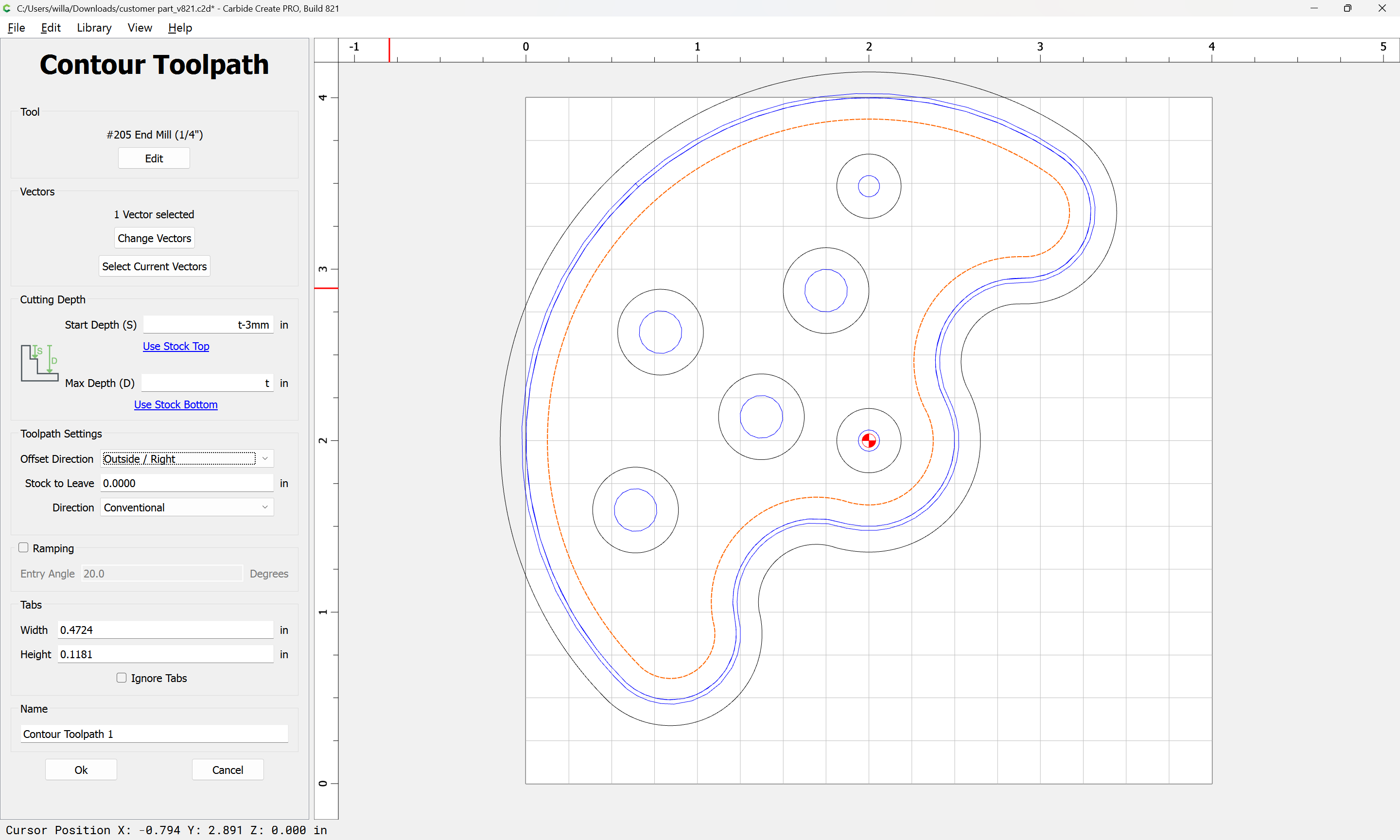Open the Offset Direction dropdown
1400x840 pixels.
click(x=187, y=458)
